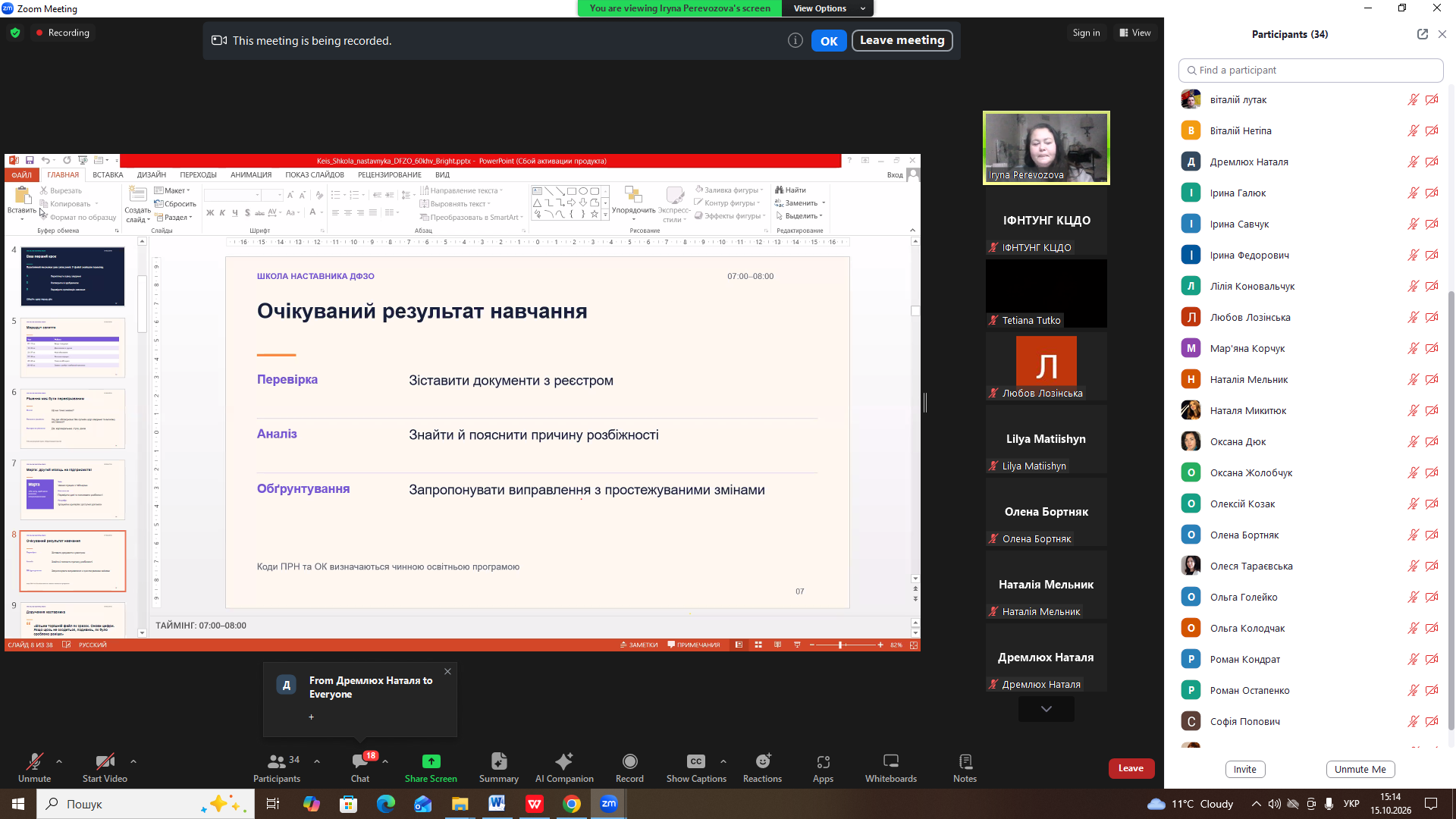Open Reactions menu
1456x819 pixels.
pos(762,767)
